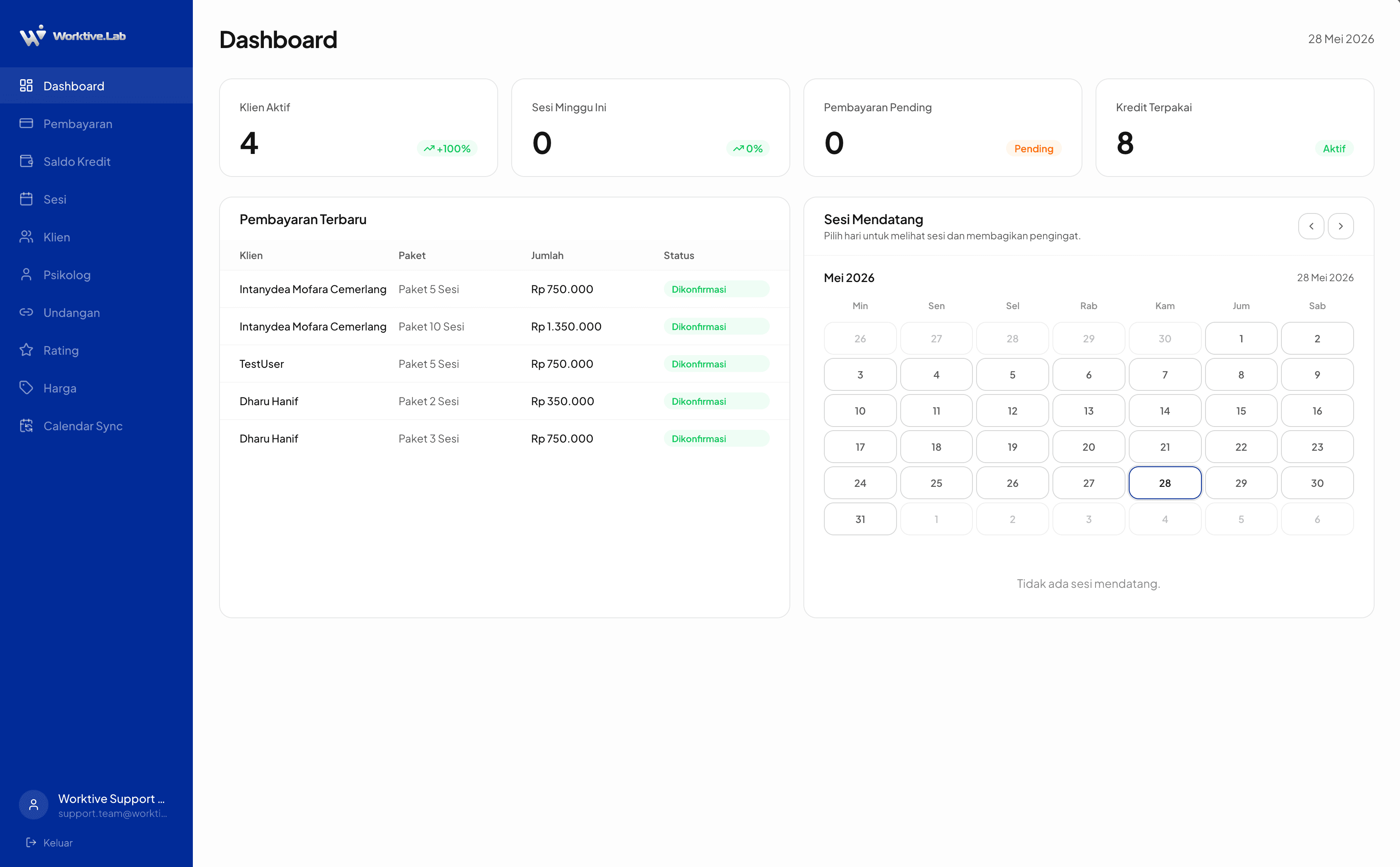Click the Klien people icon
1400x867 pixels.
[x=26, y=237]
